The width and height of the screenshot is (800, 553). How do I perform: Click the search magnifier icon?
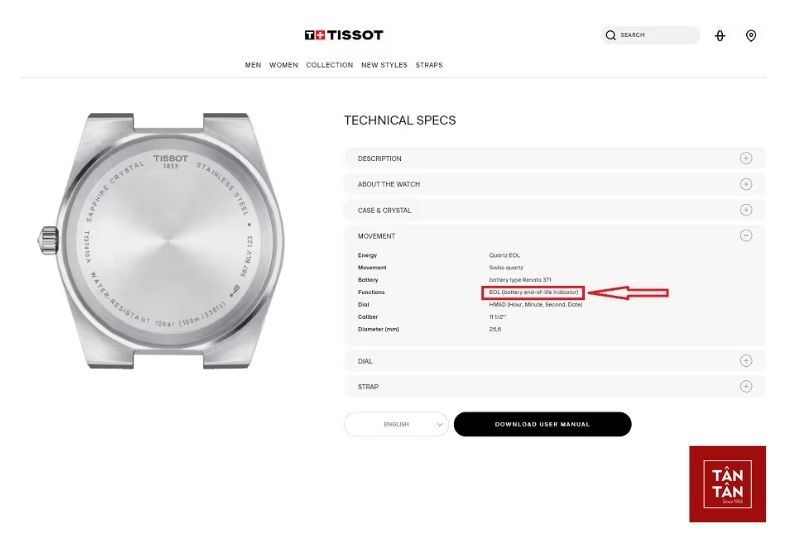coord(611,35)
